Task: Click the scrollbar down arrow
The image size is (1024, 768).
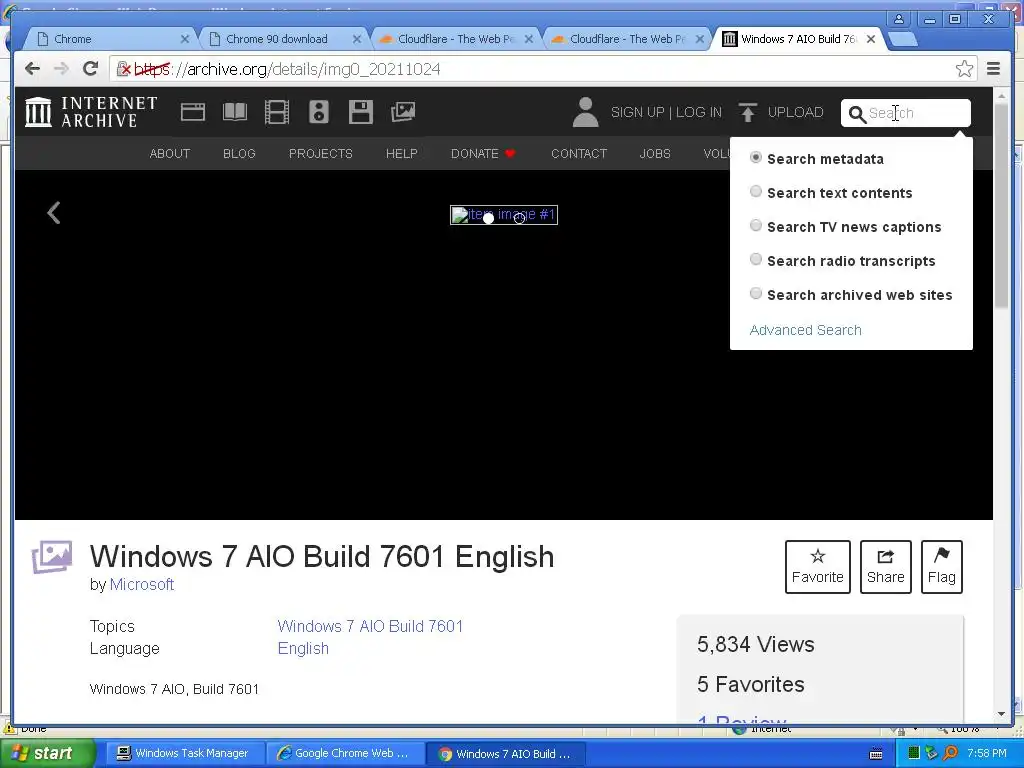Action: tap(1002, 714)
